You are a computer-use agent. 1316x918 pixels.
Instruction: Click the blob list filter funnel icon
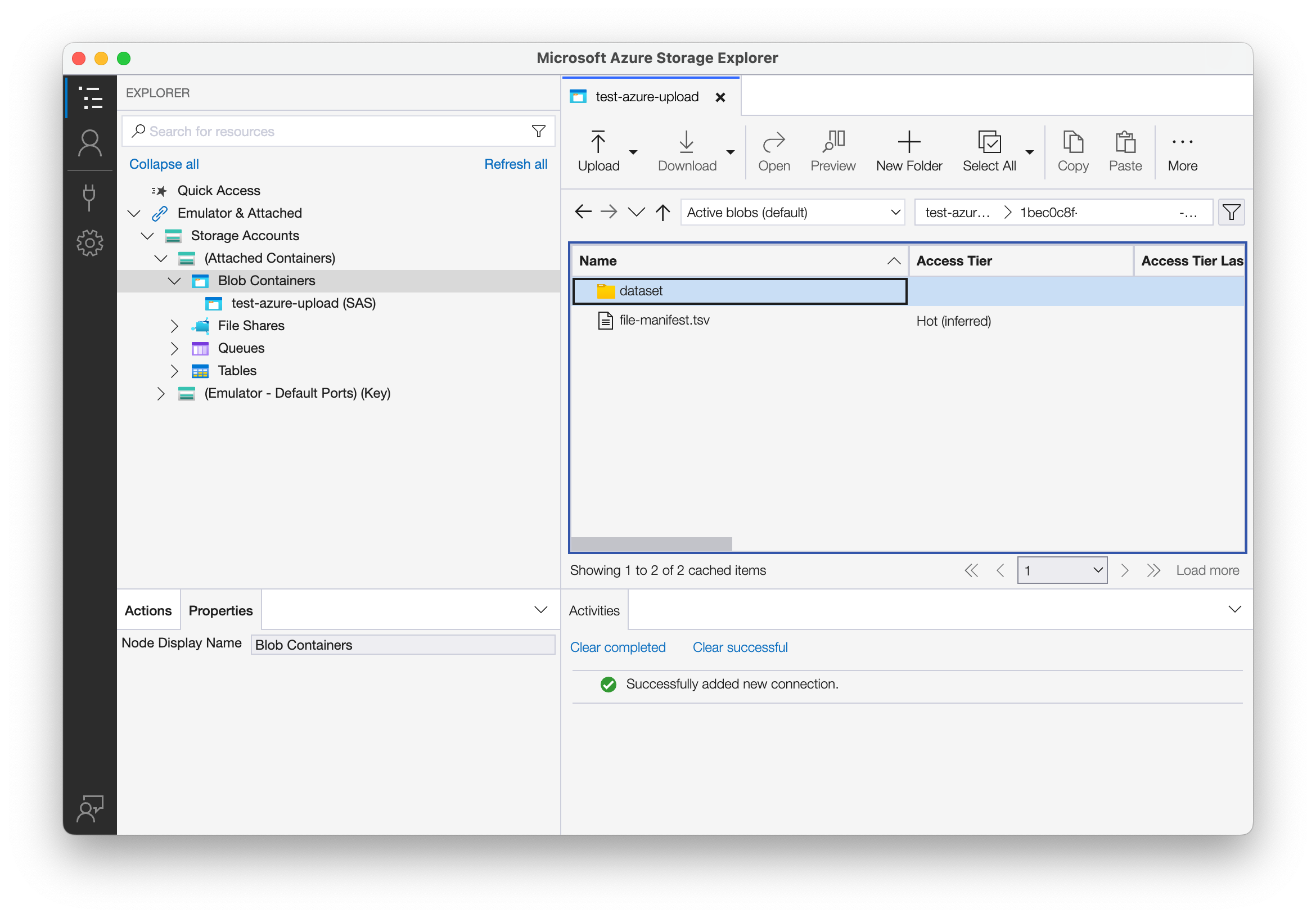(x=1231, y=213)
